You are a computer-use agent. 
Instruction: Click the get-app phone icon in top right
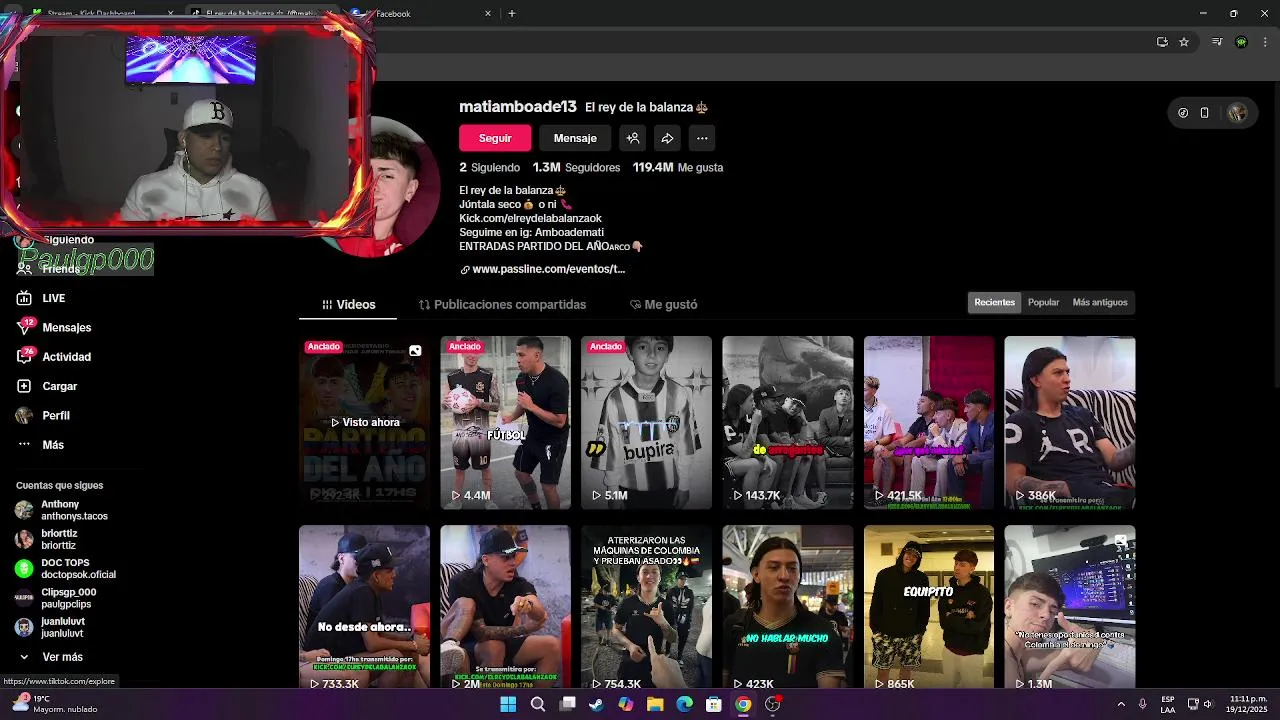tap(1205, 113)
